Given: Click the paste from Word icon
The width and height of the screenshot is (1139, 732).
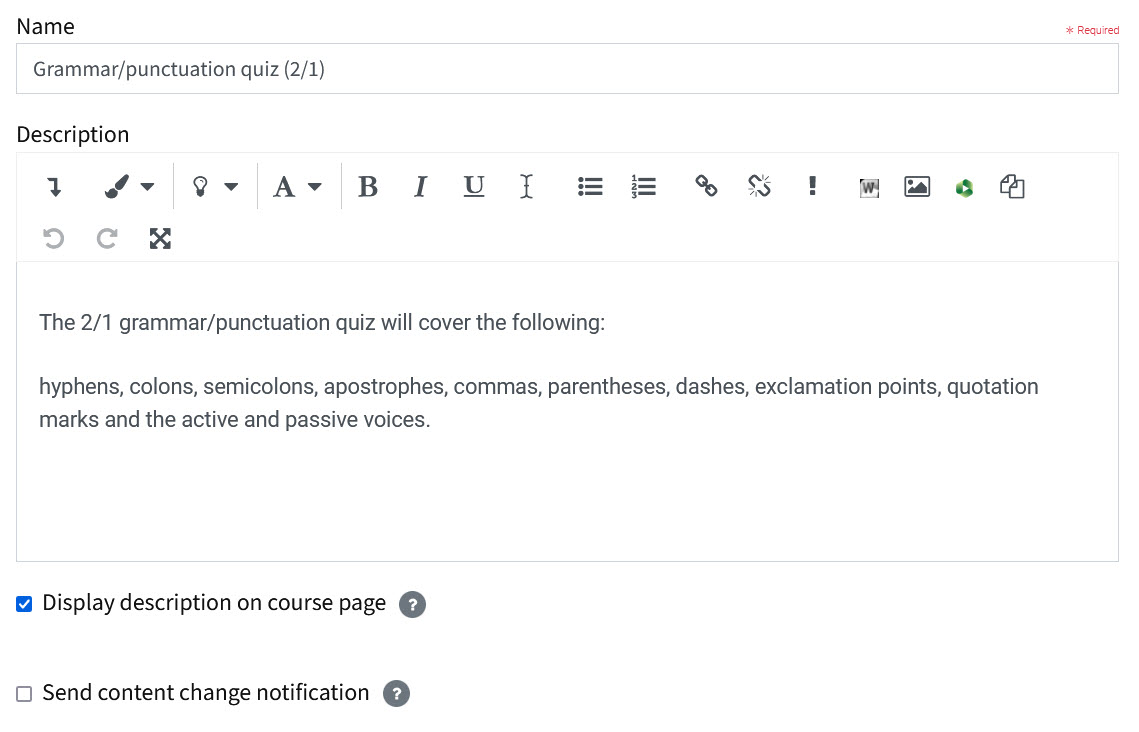Looking at the screenshot, I should [869, 187].
